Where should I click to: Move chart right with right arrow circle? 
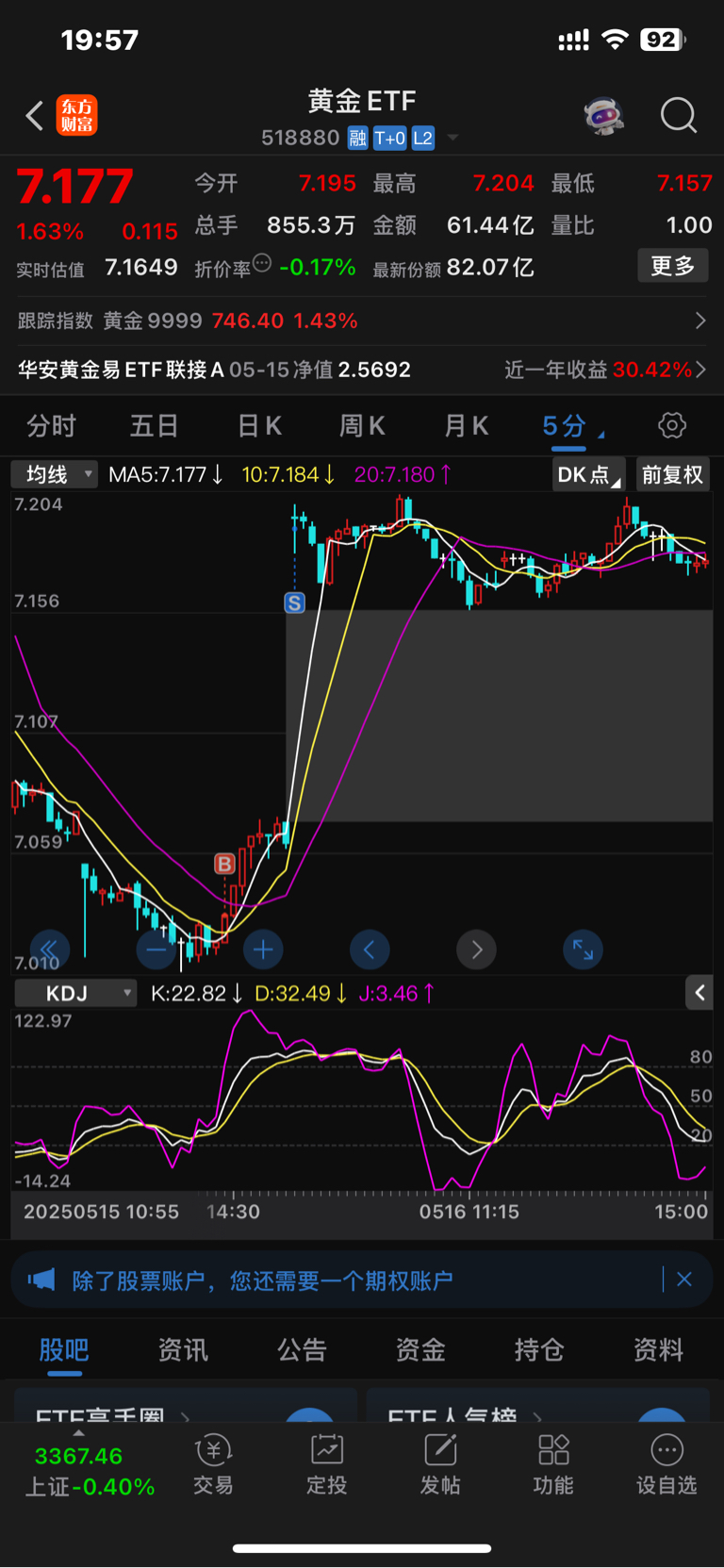pos(476,949)
